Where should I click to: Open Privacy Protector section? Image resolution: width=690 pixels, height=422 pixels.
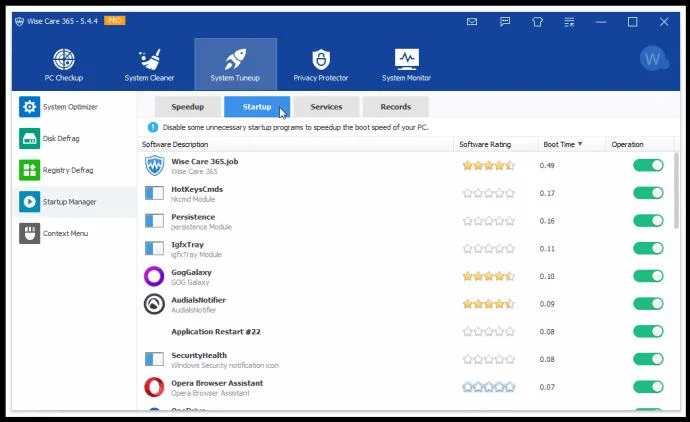click(320, 65)
